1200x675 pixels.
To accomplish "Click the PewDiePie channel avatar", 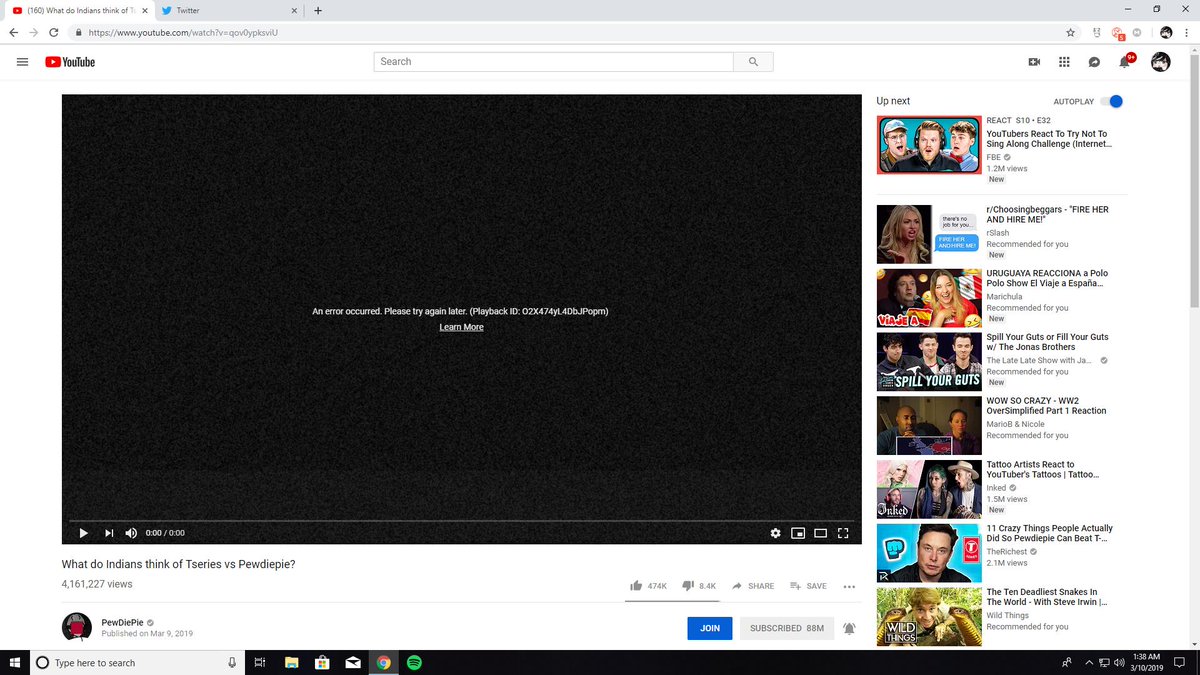I will pos(77,627).
